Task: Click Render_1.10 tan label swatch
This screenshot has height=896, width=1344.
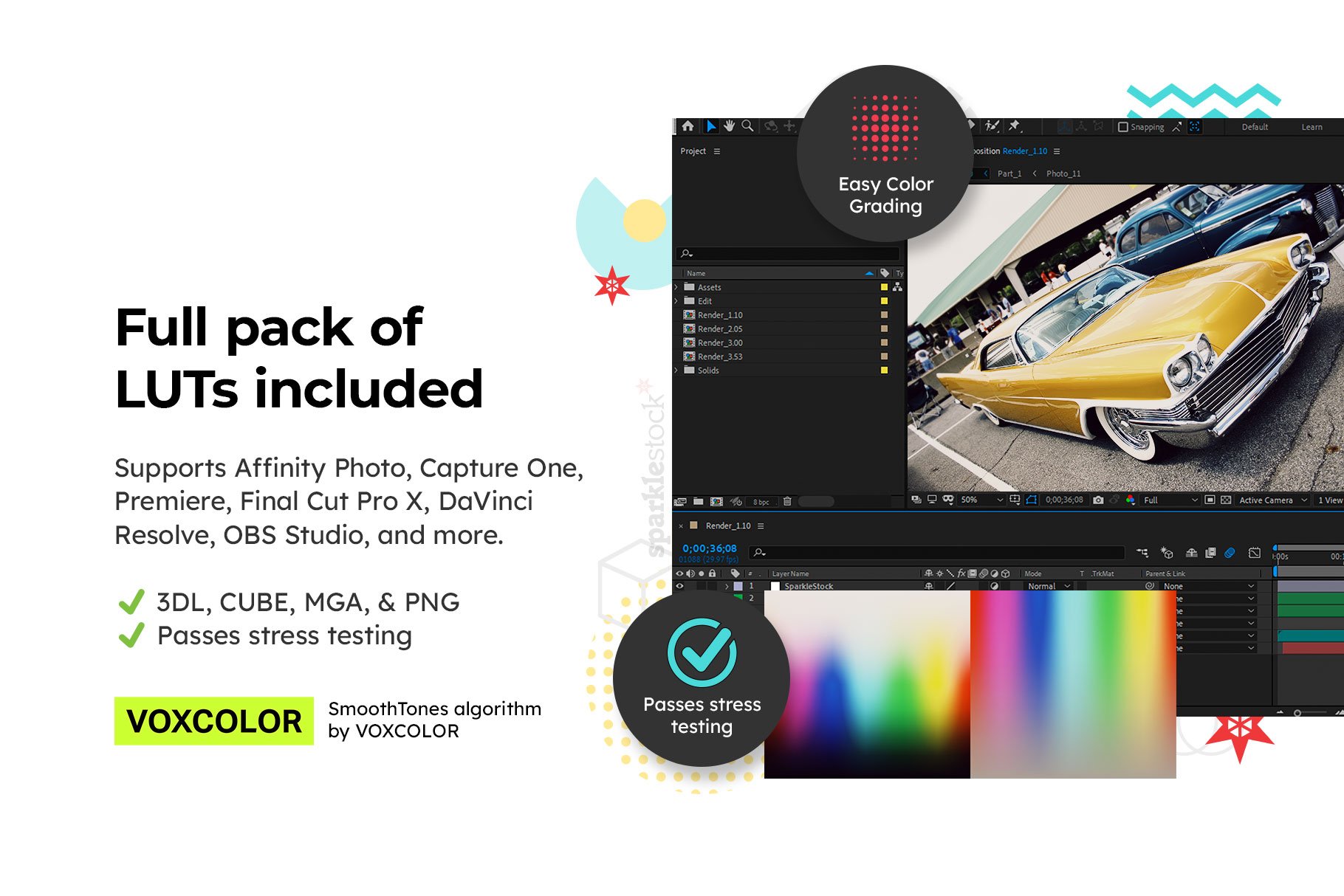Action: [x=884, y=314]
